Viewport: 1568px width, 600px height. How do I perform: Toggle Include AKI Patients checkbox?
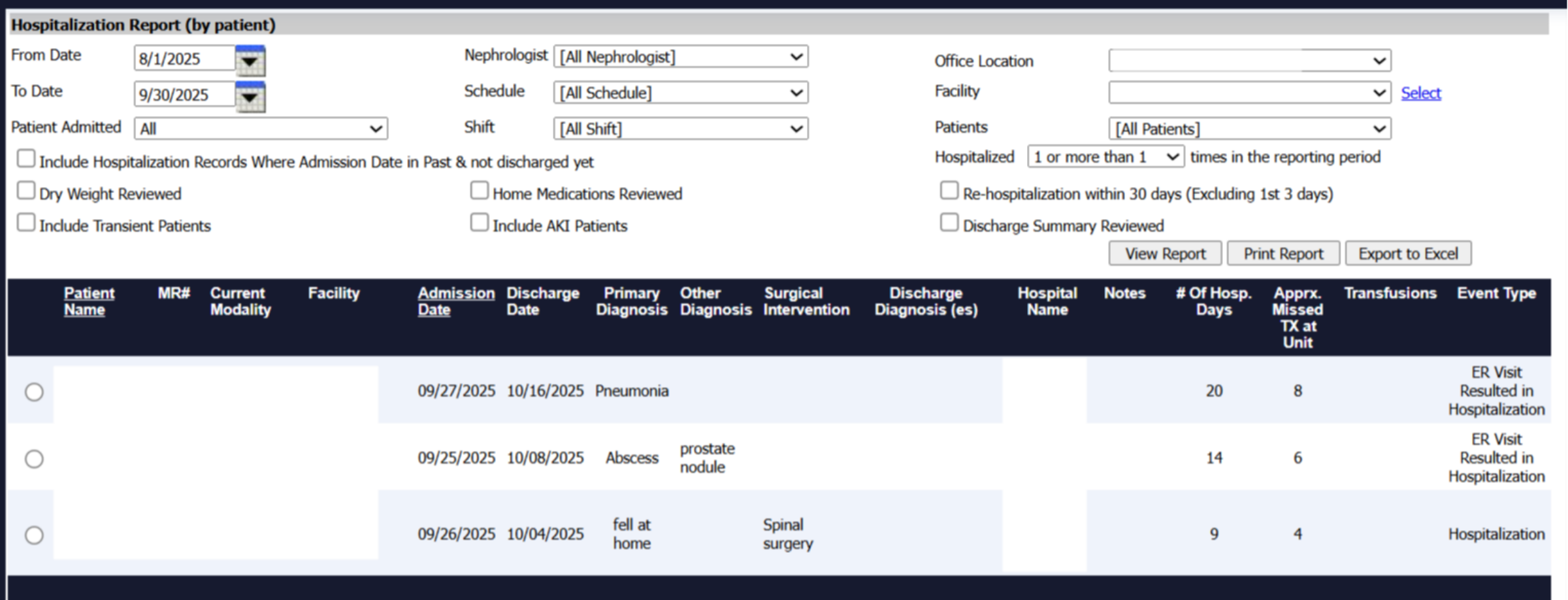point(480,222)
